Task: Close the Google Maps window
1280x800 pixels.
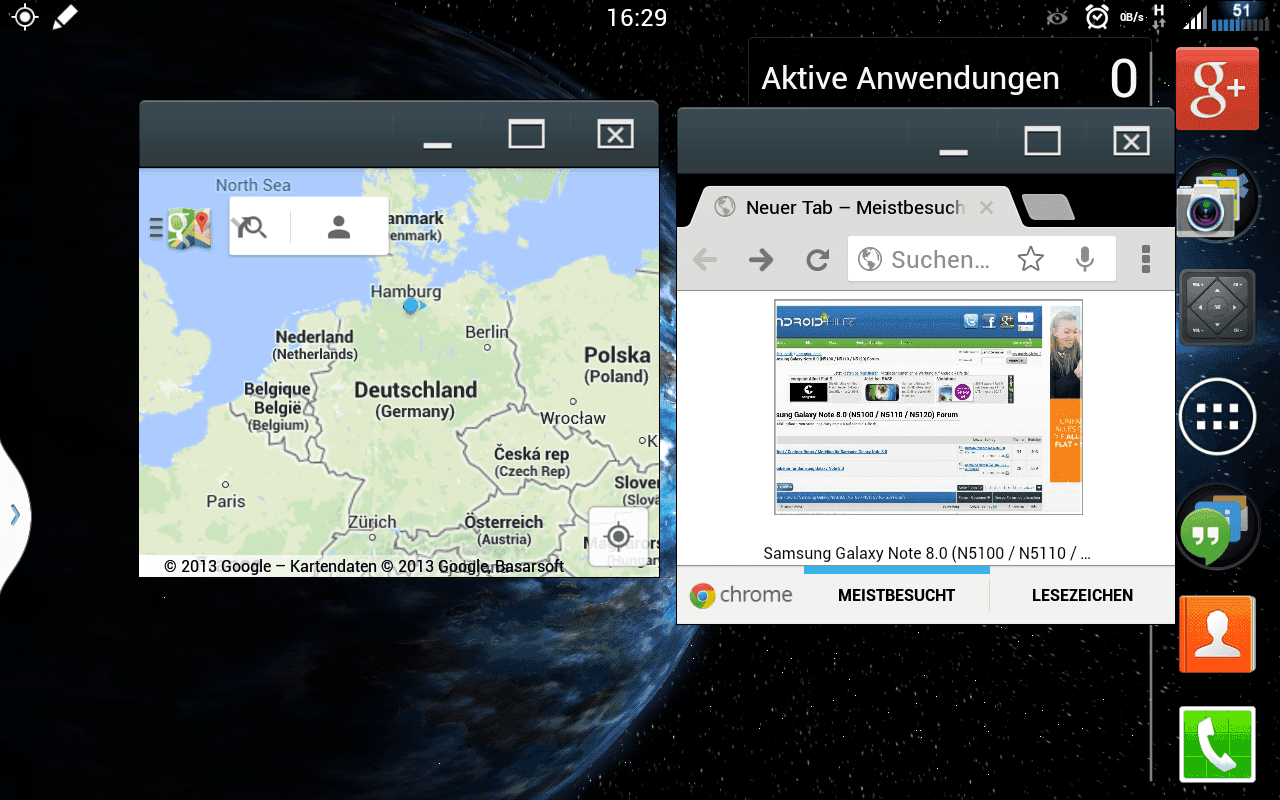Action: point(615,134)
